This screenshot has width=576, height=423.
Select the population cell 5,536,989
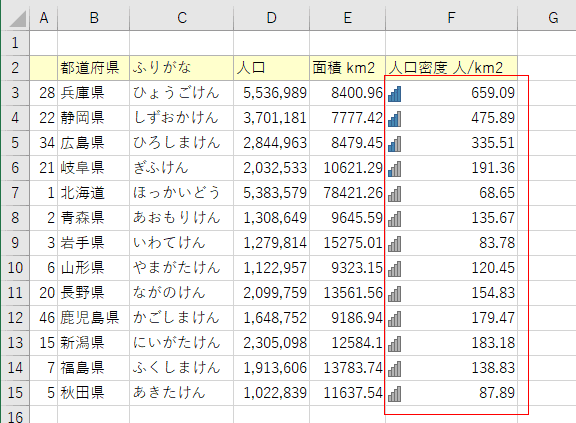click(271, 93)
